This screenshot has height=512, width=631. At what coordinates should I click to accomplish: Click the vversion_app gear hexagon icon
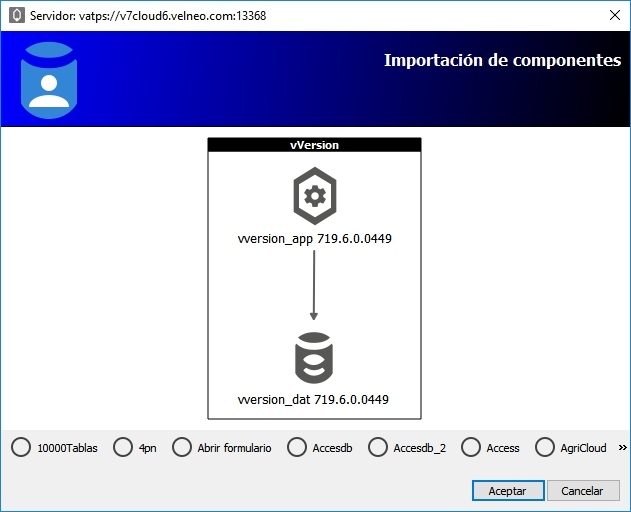(x=314, y=196)
